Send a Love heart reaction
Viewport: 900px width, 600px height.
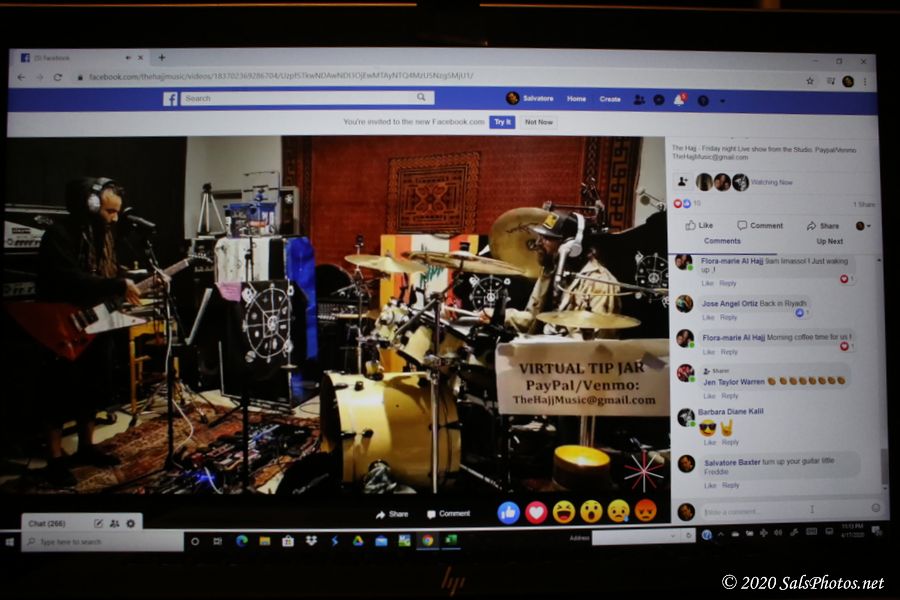(536, 512)
